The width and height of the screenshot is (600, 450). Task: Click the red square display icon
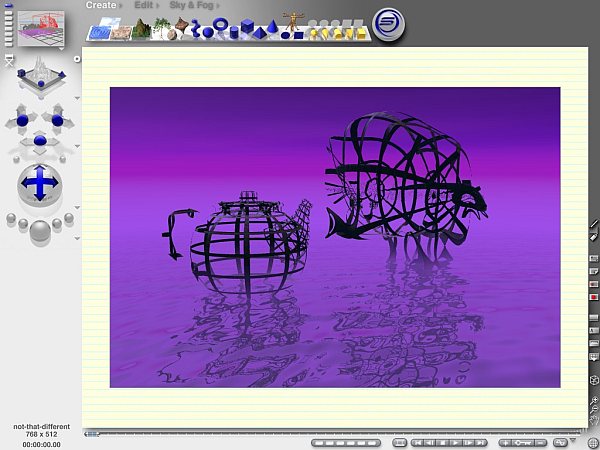pos(594,297)
